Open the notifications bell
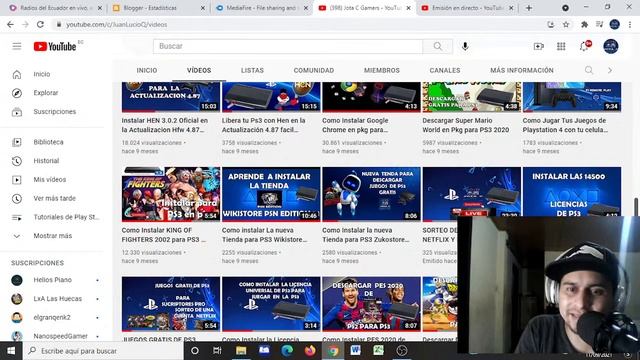Screen dimensions: 640x360 (x=584, y=46)
